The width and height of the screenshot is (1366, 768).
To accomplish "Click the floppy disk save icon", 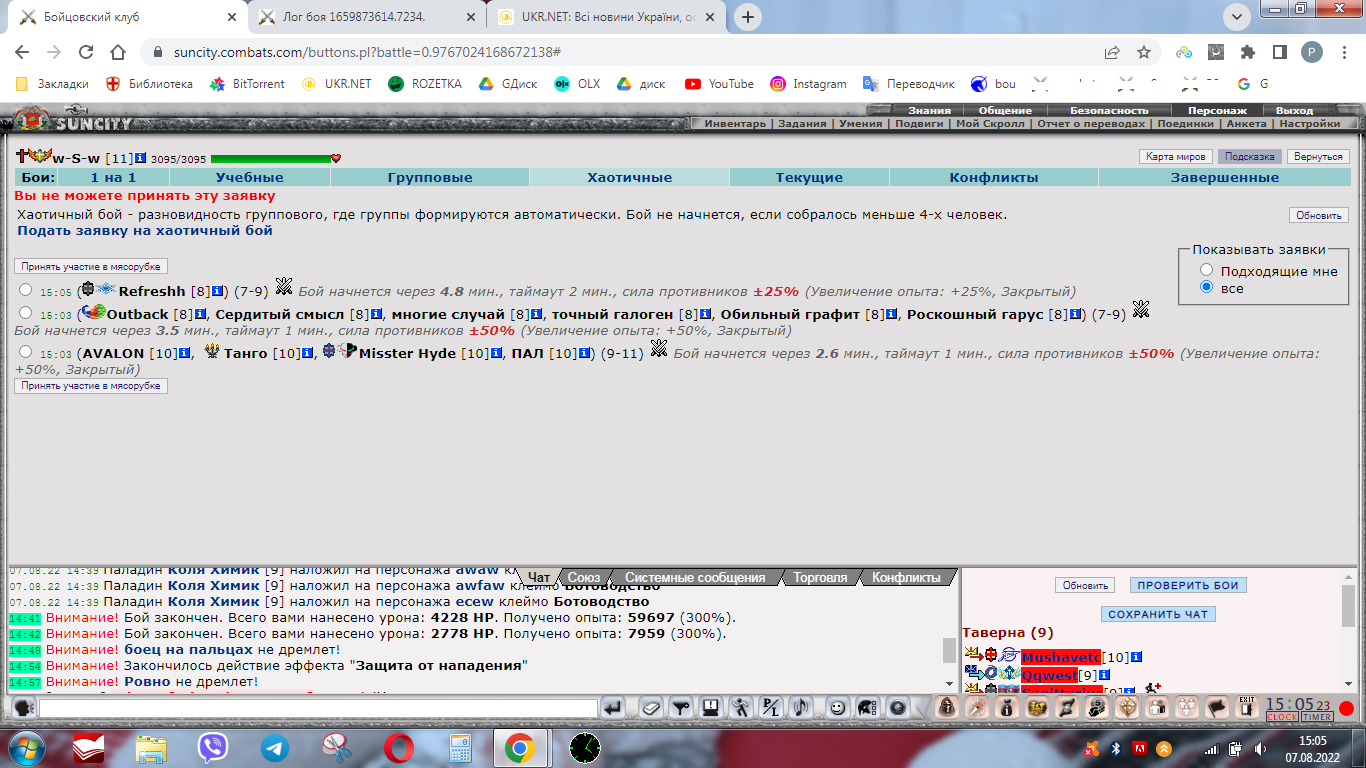I will [x=711, y=708].
